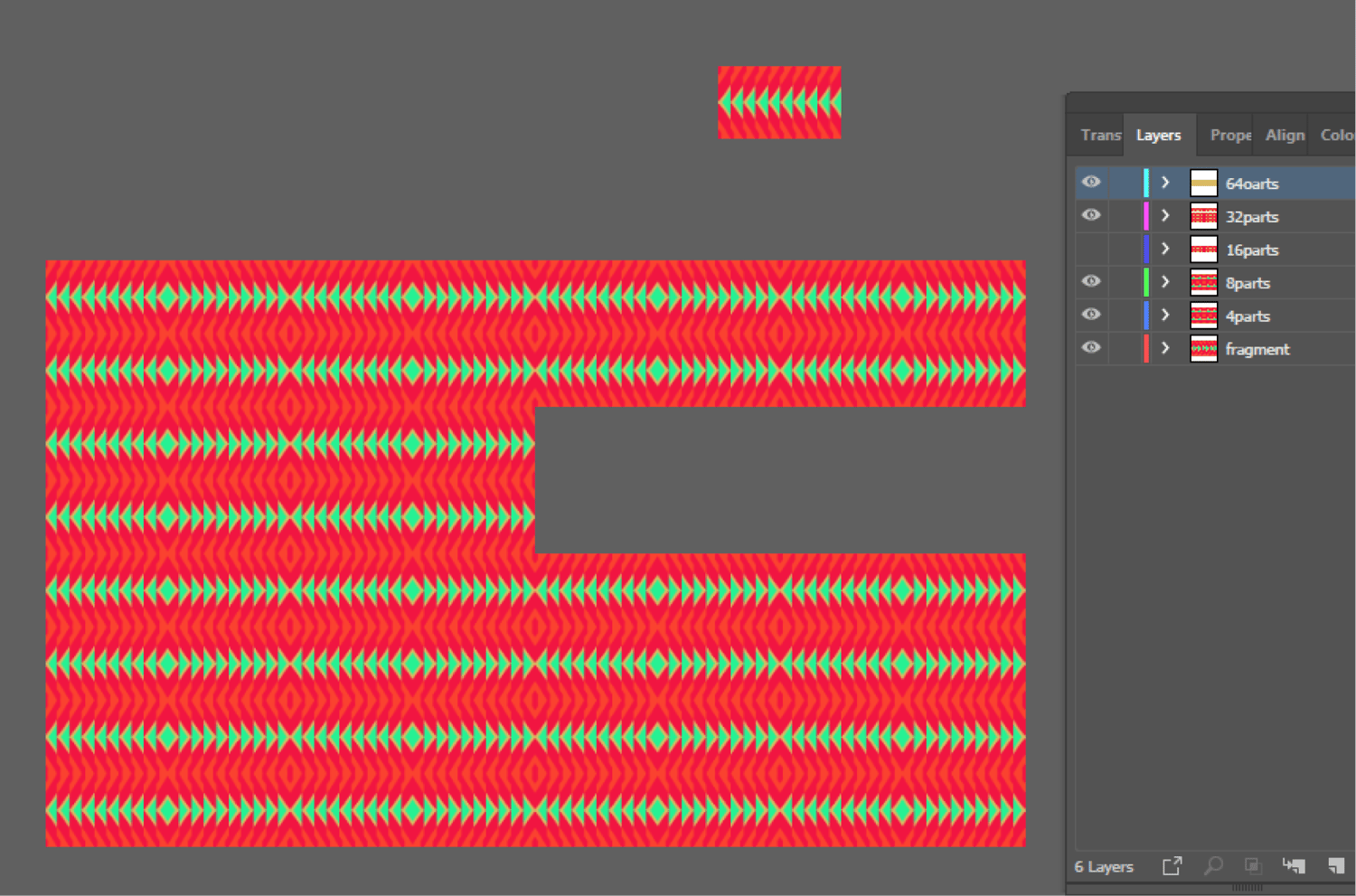Viewport: 1356px width, 896px height.
Task: Select the 8parts layer name
Action: (x=1248, y=283)
